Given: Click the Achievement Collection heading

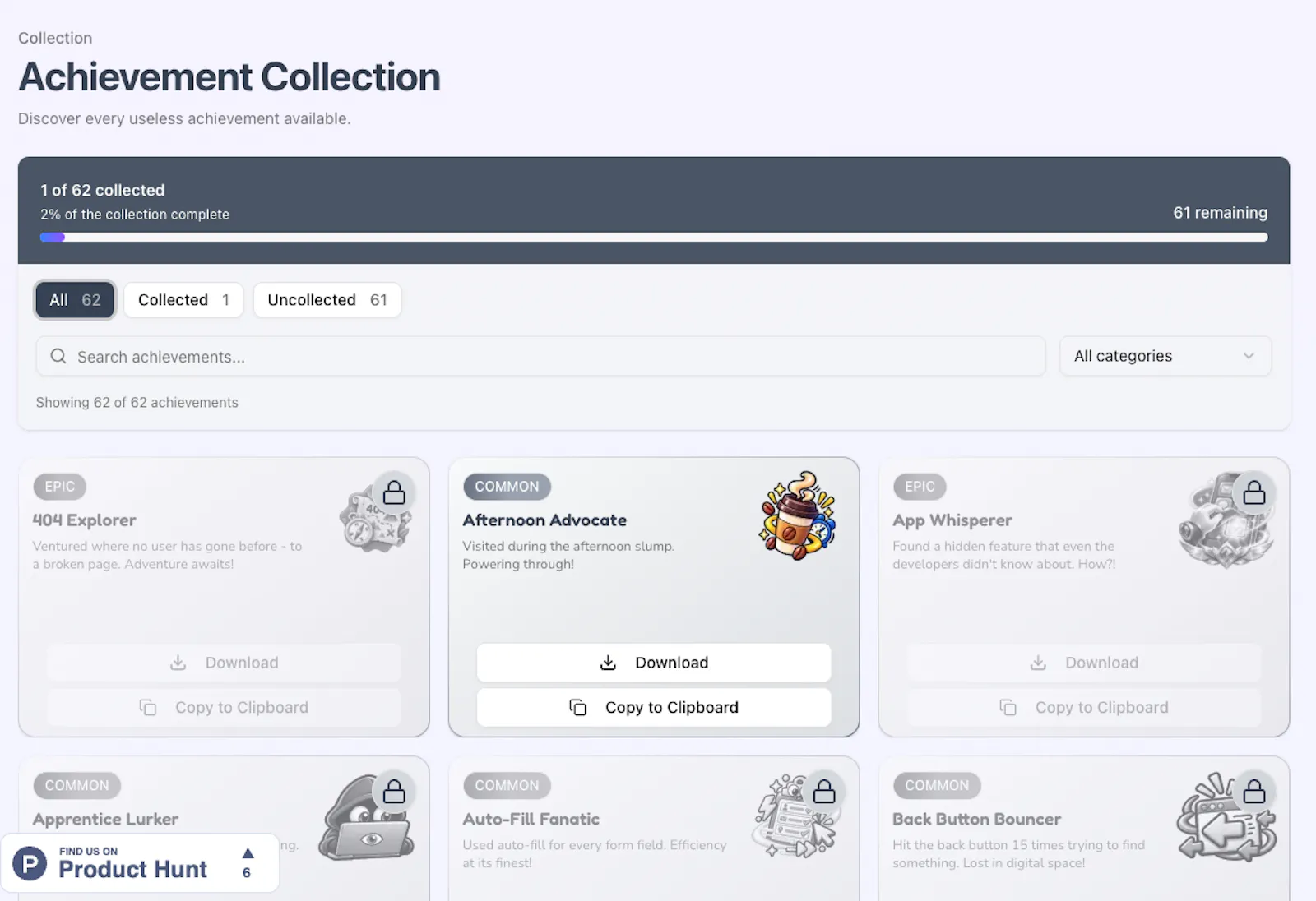Looking at the screenshot, I should pos(229,77).
